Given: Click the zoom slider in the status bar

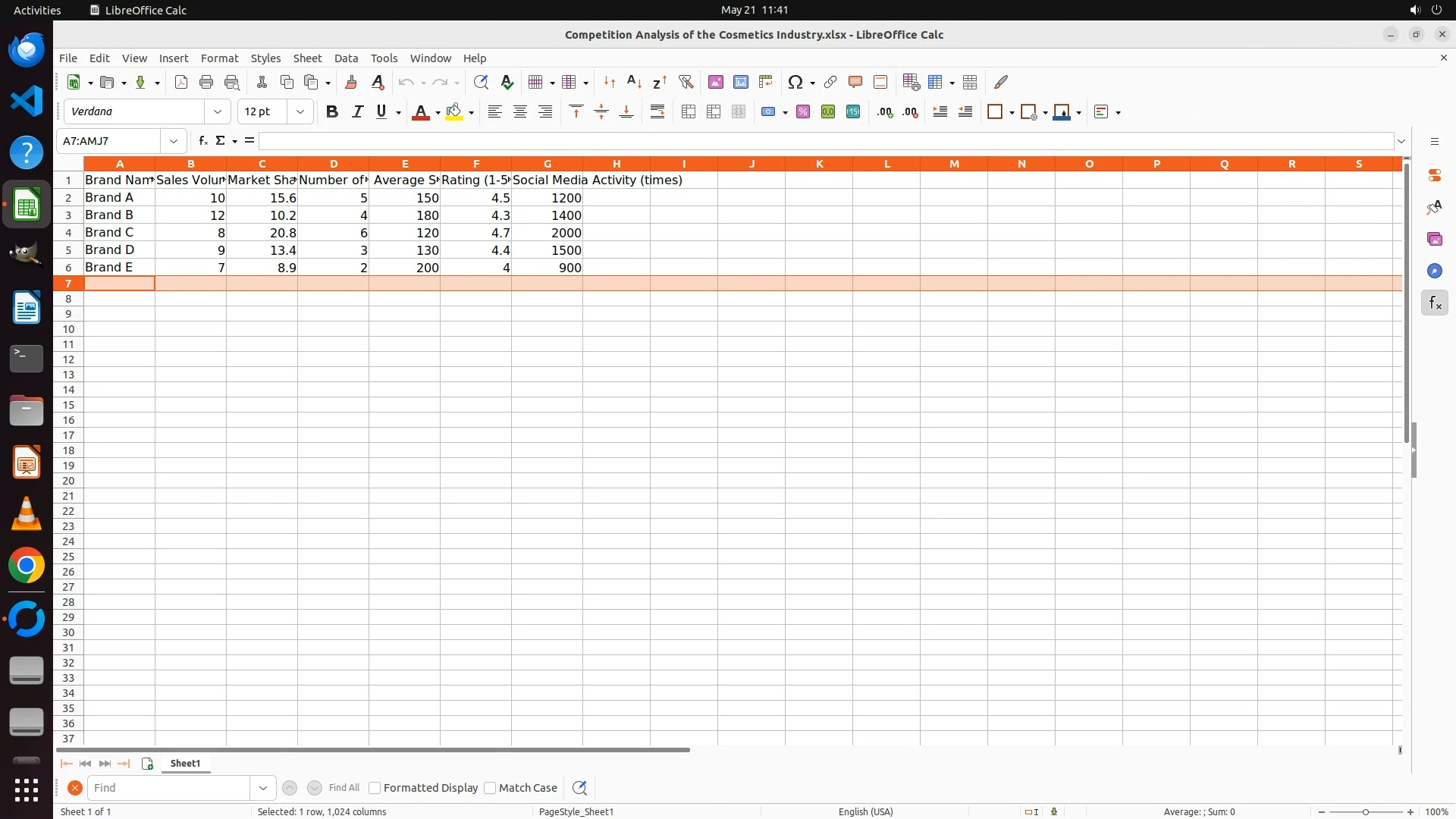Looking at the screenshot, I should tap(1365, 812).
